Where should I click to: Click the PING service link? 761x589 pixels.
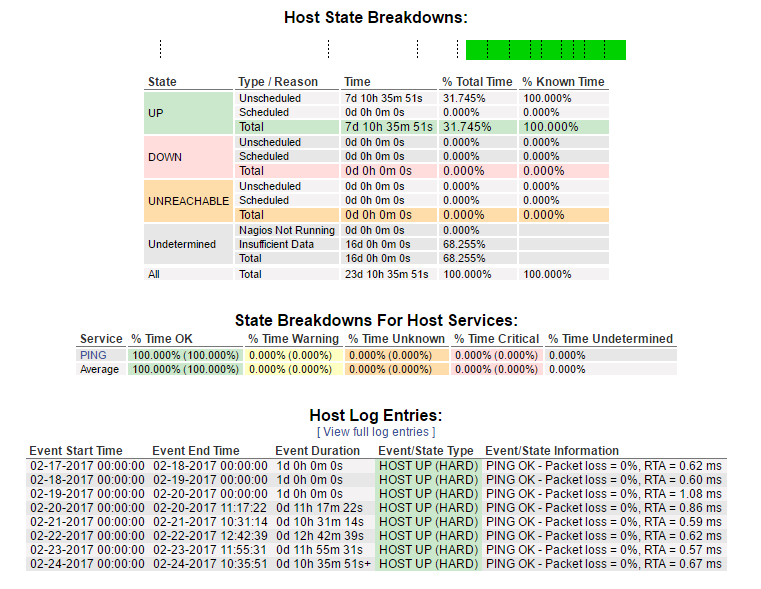(x=92, y=355)
